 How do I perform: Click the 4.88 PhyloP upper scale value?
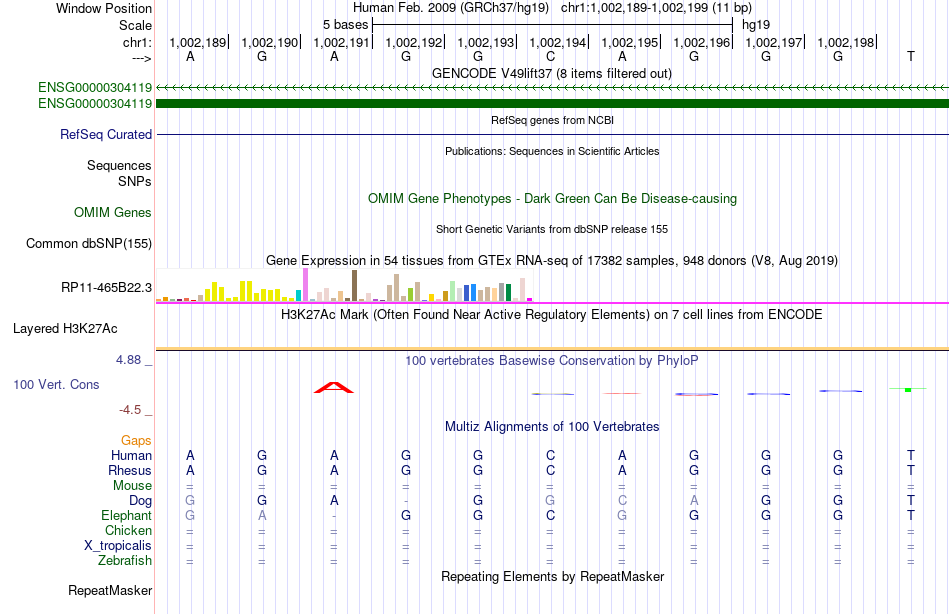pyautogui.click(x=128, y=360)
